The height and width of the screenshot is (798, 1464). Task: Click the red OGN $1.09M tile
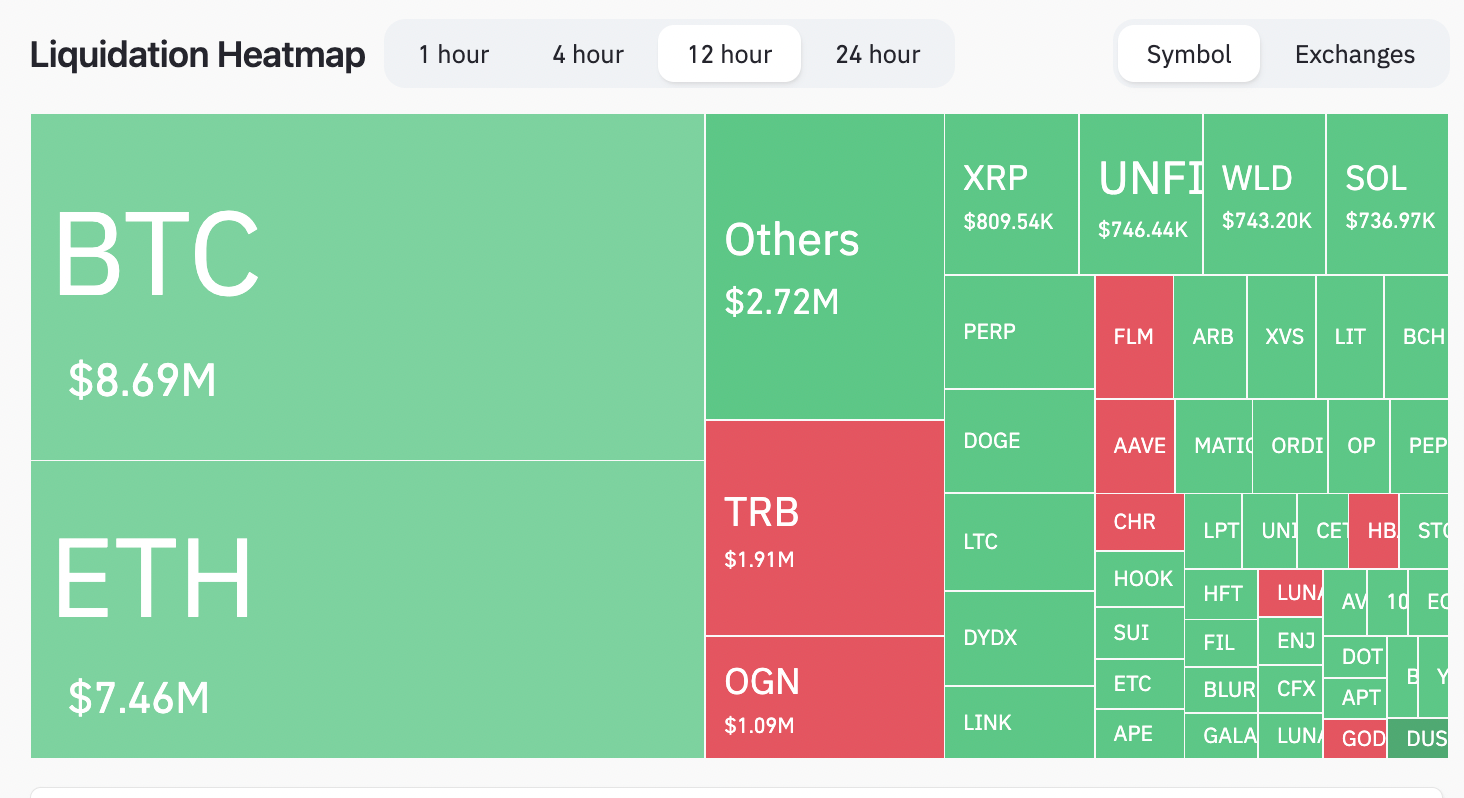824,697
